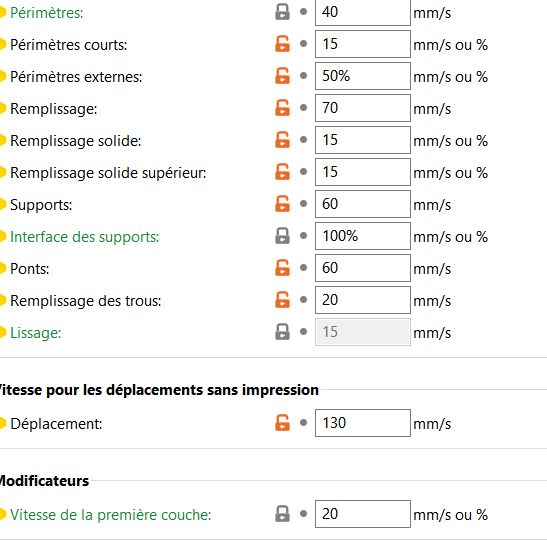Click the orange padlock beside Supports
The height and width of the screenshot is (541, 547).
pos(282,204)
